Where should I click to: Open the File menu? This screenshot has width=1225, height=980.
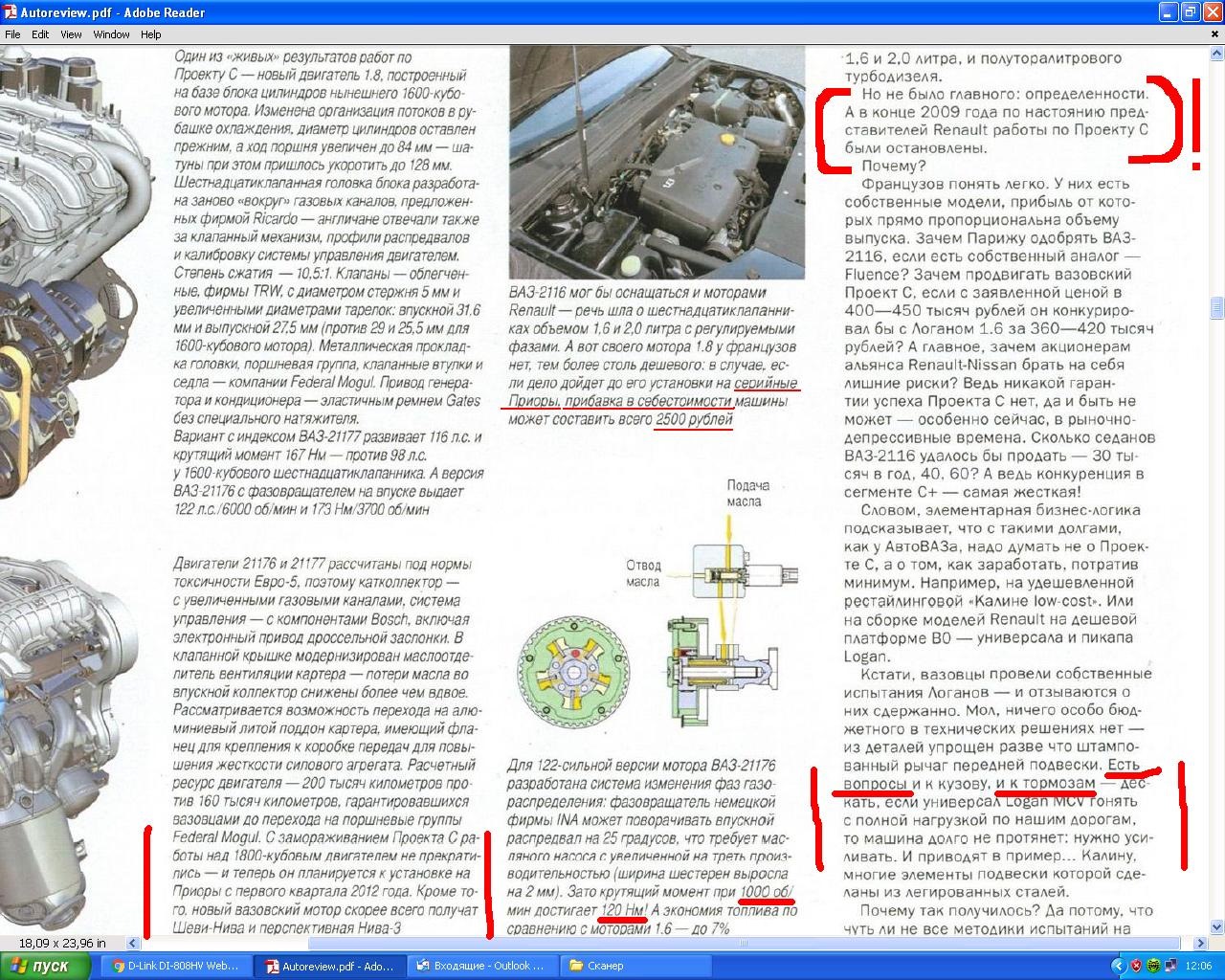[12, 34]
